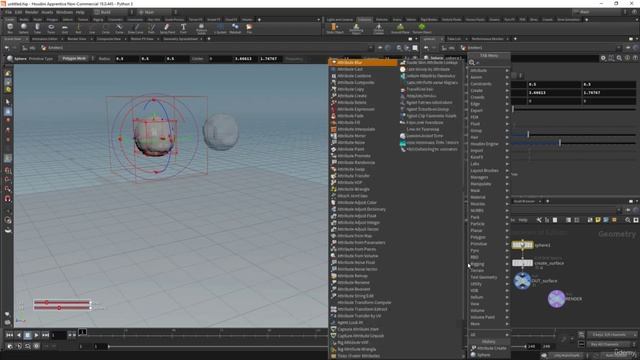Click the create_surface node in network
The width and height of the screenshot is (640, 360).
[x=522, y=263]
